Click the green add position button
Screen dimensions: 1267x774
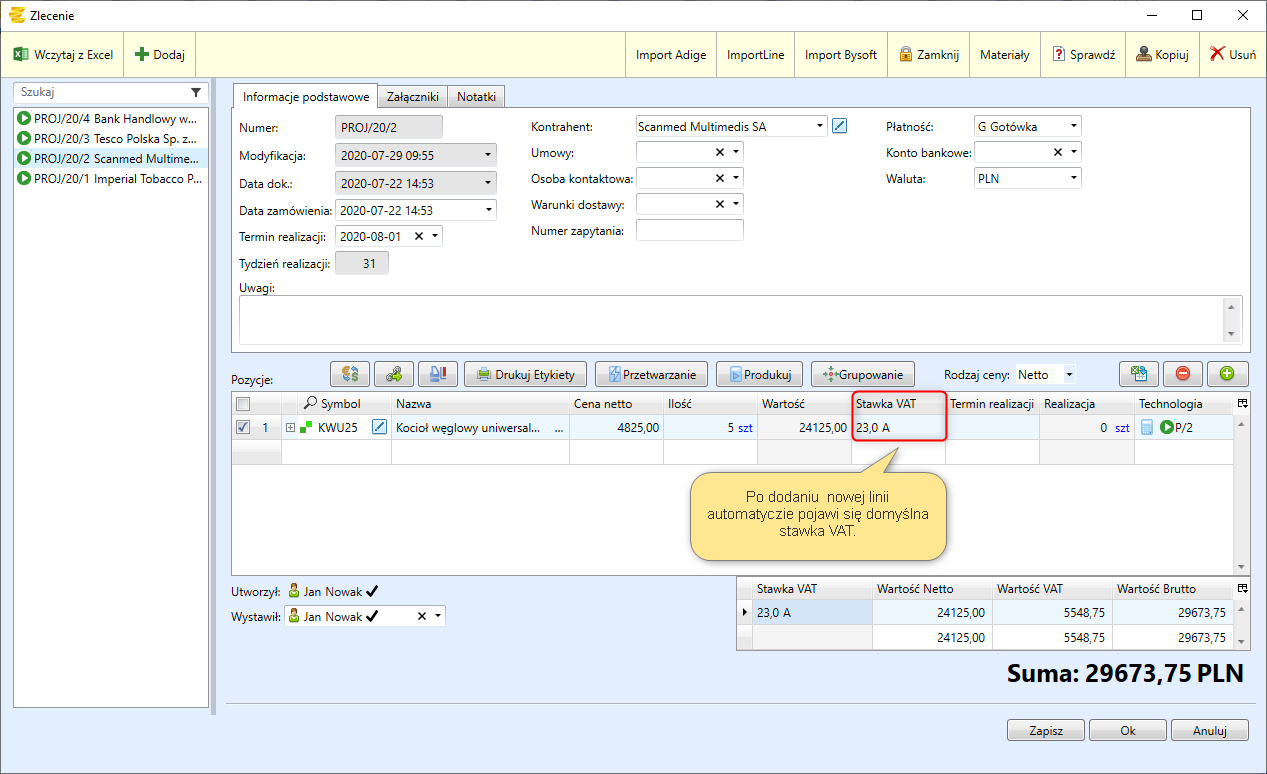click(x=1227, y=374)
